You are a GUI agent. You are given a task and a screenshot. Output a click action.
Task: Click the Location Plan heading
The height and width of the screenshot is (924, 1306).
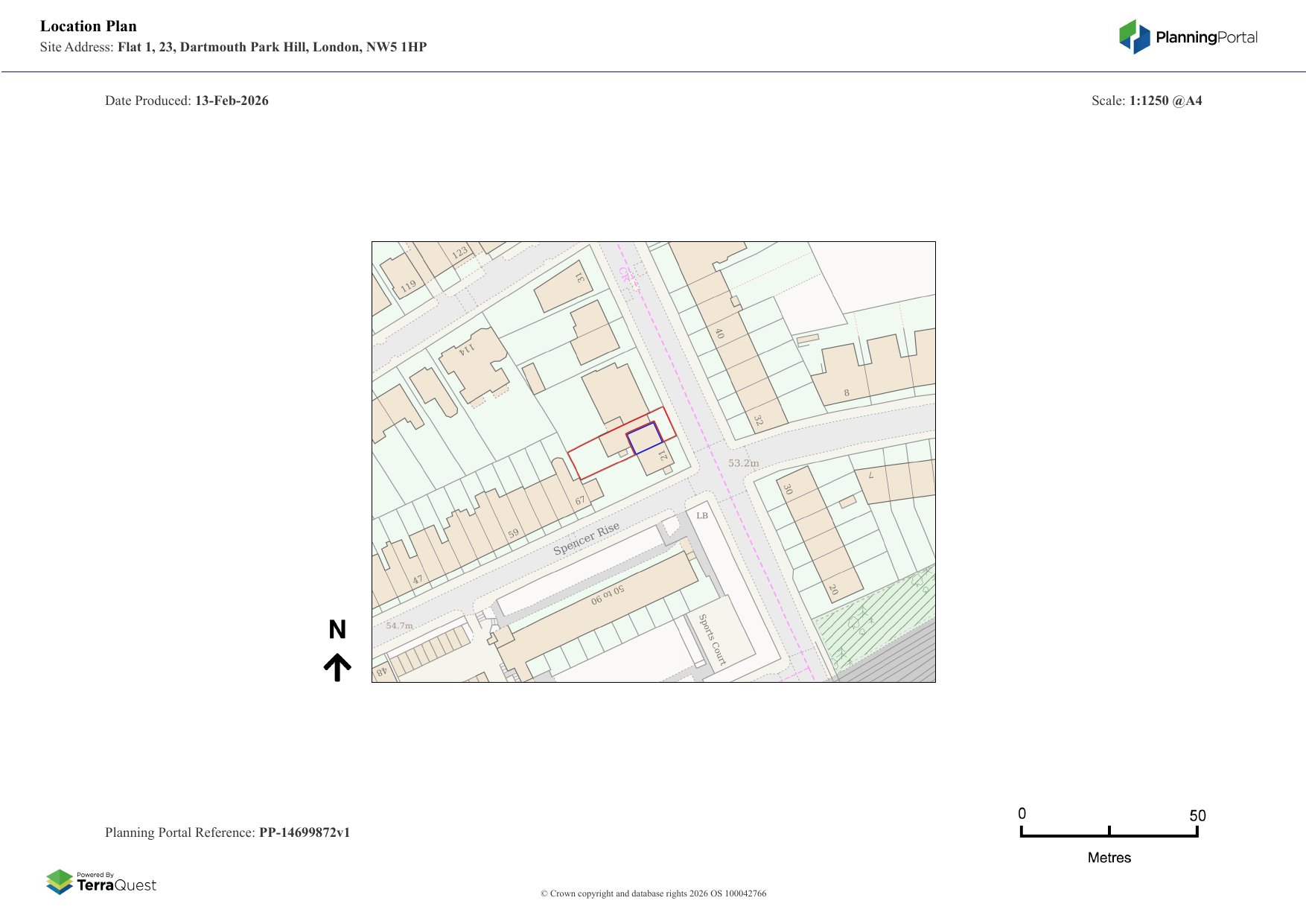tap(89, 26)
